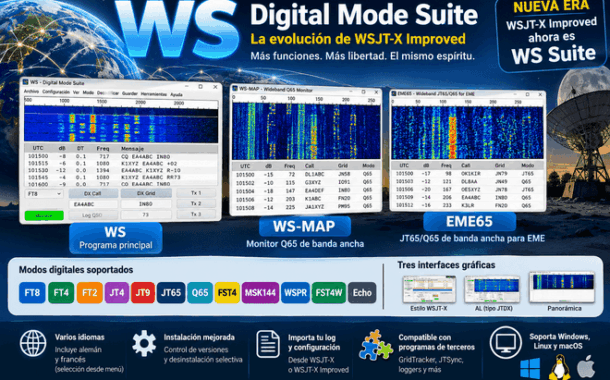Viewport: 610px width, 380px height.
Task: Select the AL (tipo JTDX) interface thumbnail
Action: pyautogui.click(x=492, y=290)
